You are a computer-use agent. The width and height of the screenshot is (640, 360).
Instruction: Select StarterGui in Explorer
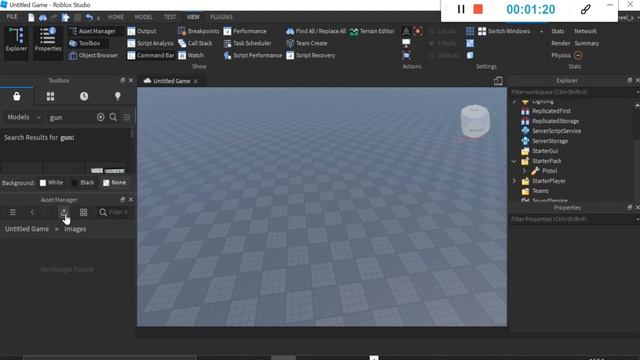click(545, 151)
